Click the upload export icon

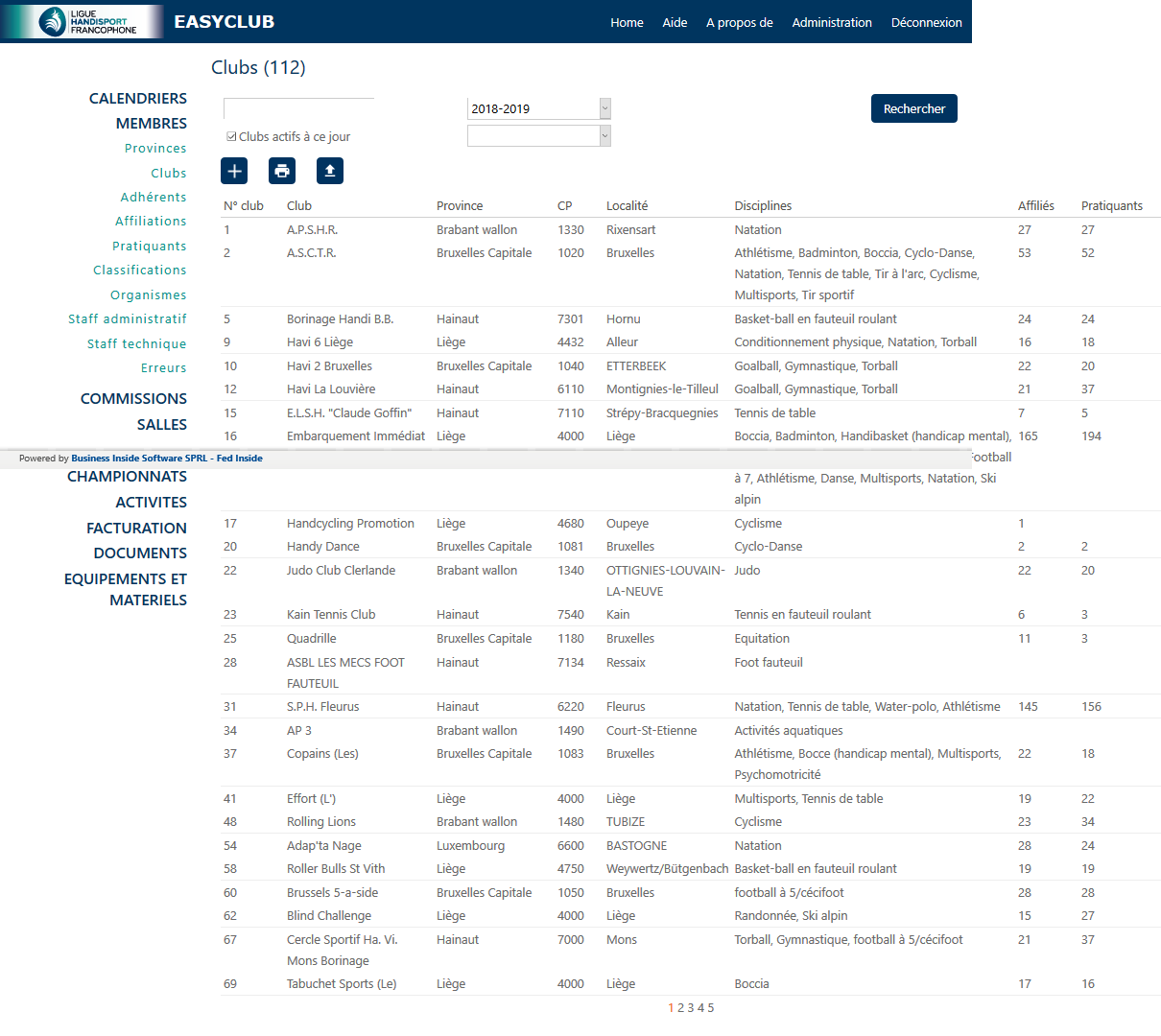[330, 171]
